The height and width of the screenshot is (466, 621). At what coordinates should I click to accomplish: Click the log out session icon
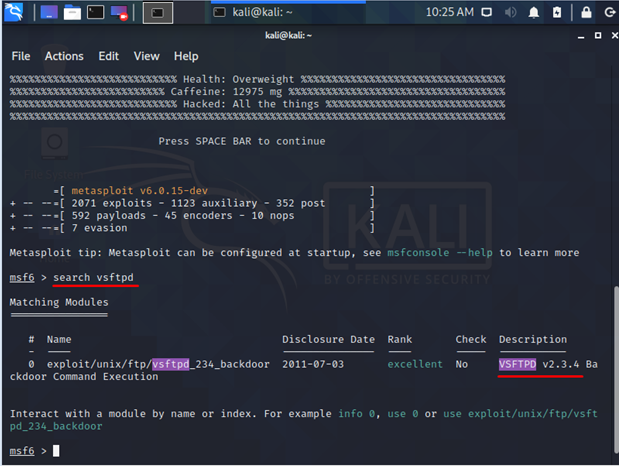pos(610,13)
